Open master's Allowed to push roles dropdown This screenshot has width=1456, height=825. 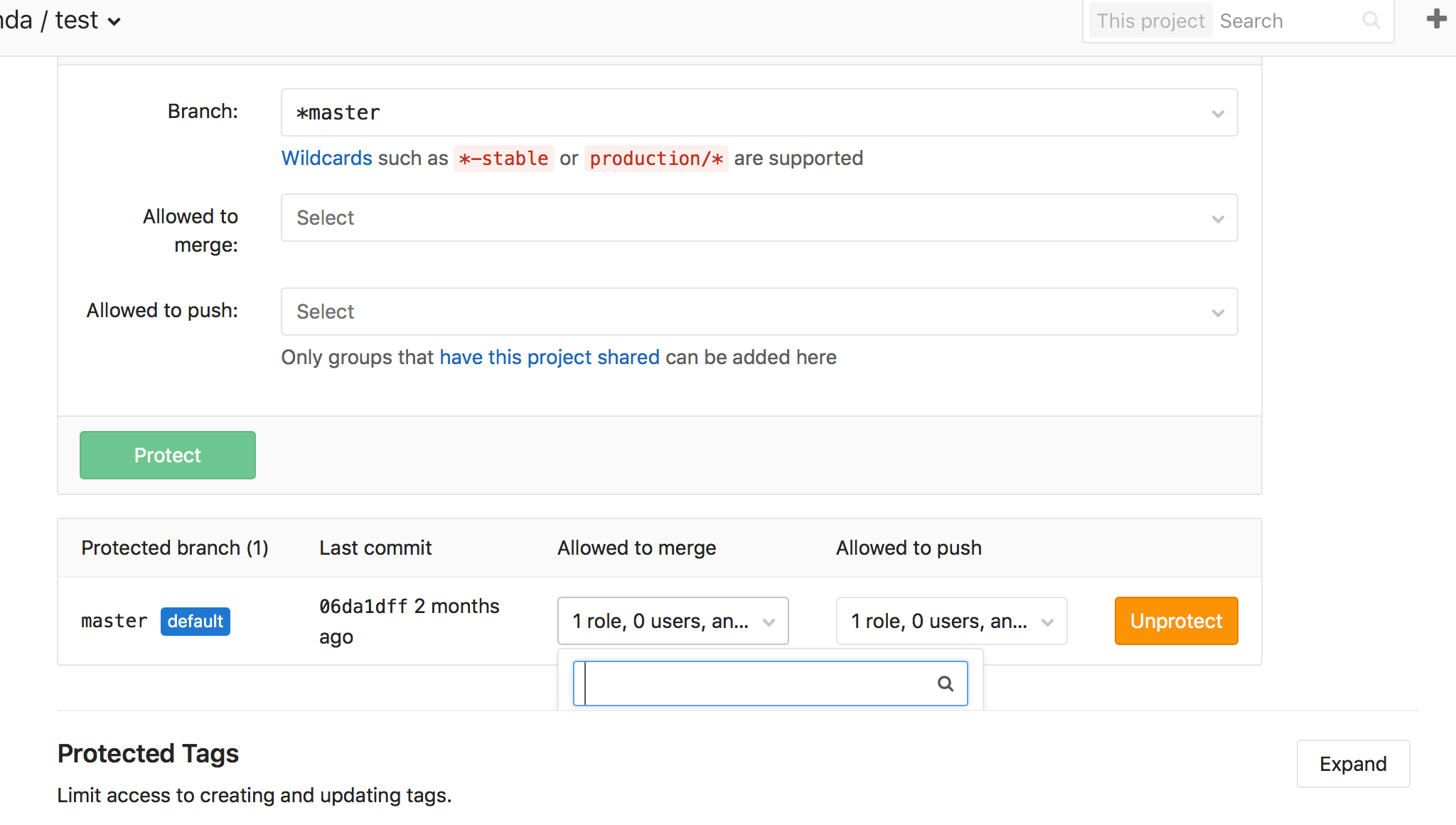[951, 621]
